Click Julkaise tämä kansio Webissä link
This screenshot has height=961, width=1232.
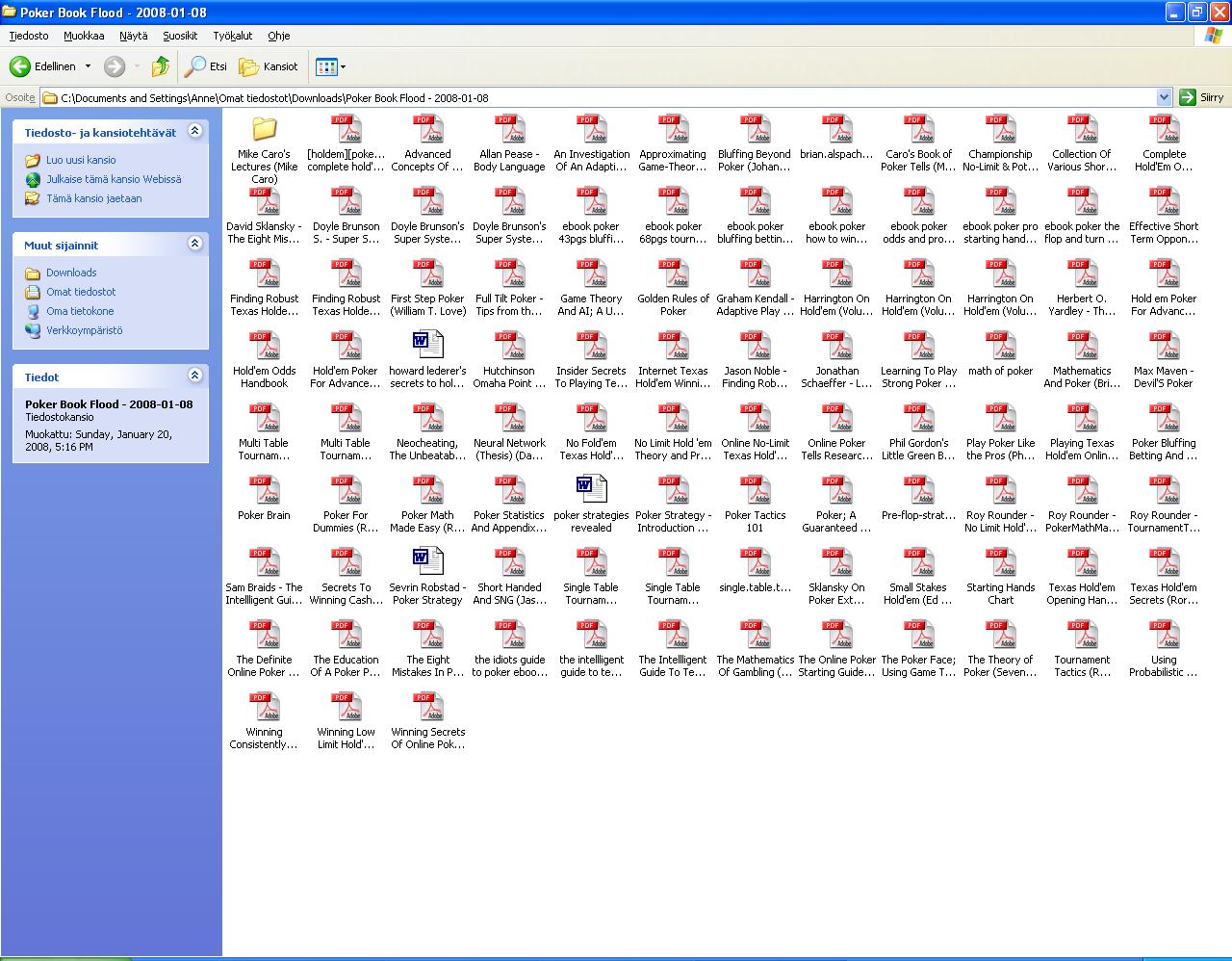click(114, 179)
